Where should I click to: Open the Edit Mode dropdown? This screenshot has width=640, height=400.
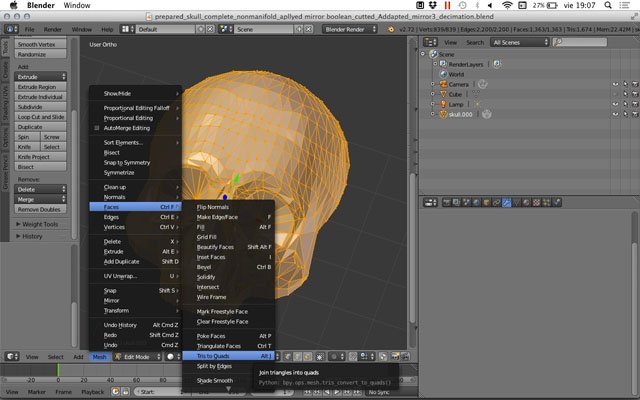tap(137, 357)
